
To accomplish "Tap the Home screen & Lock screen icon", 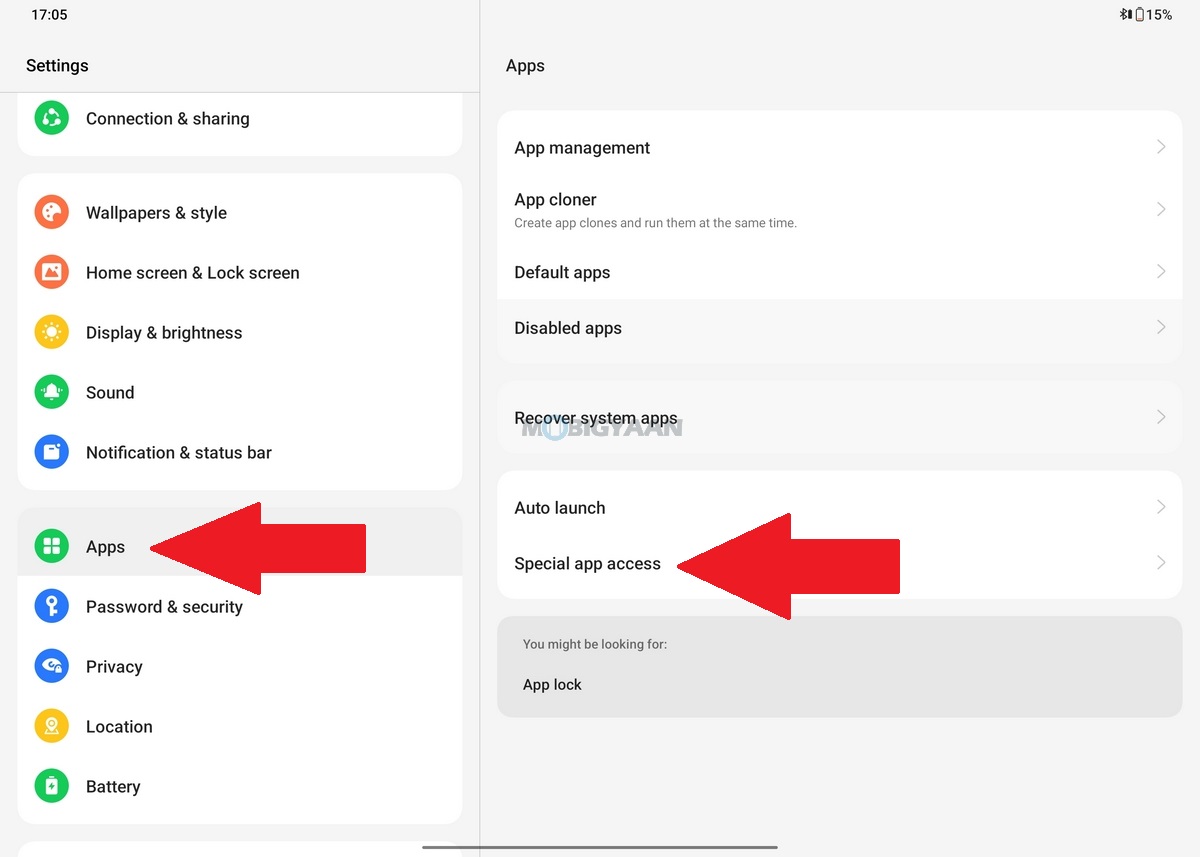I will [x=51, y=272].
